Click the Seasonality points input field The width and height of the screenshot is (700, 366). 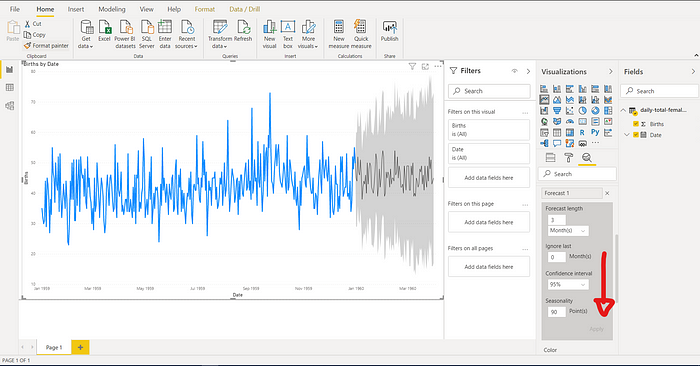click(557, 312)
